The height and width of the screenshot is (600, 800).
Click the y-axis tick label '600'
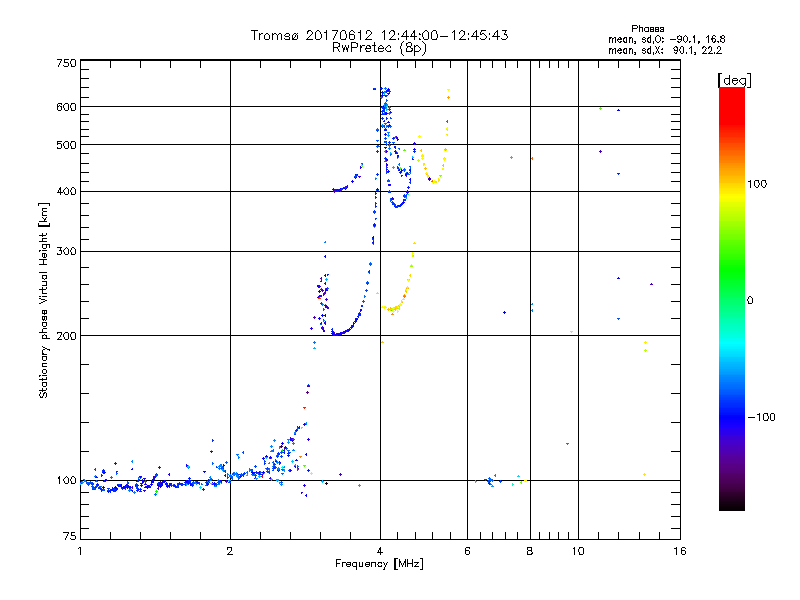(x=66, y=107)
